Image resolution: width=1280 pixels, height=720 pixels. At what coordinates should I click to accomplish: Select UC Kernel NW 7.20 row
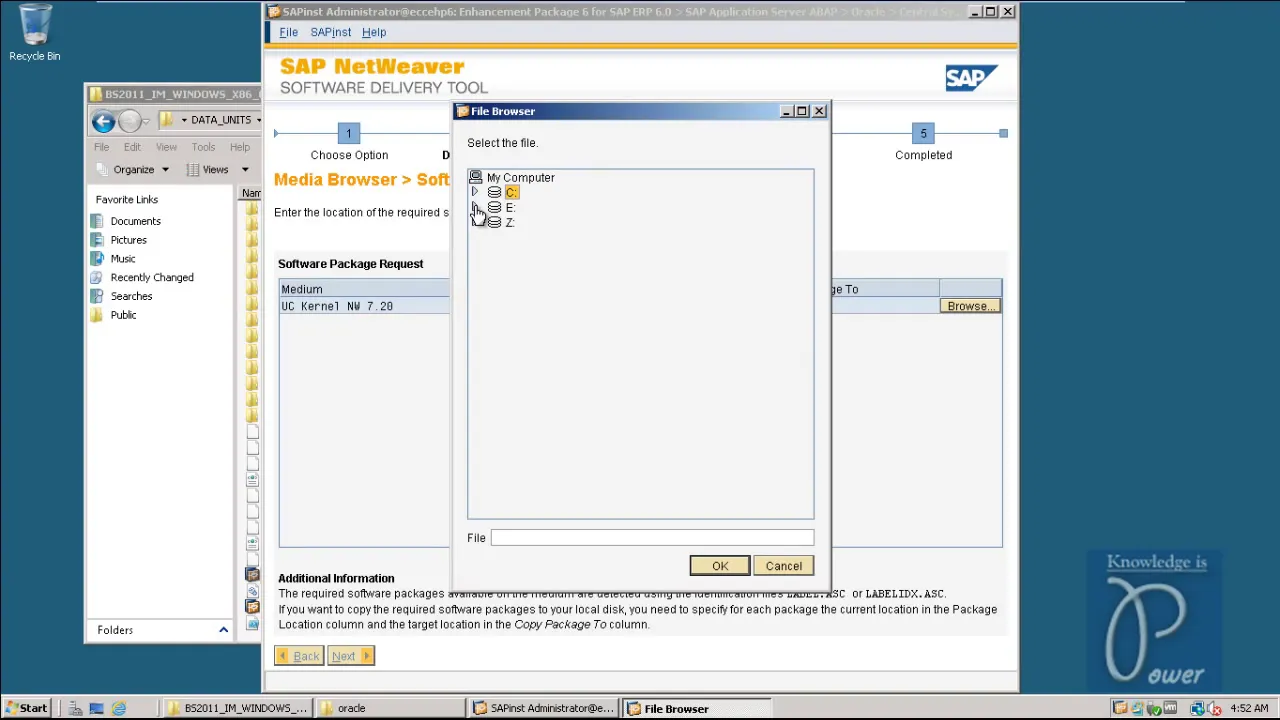tap(640, 306)
